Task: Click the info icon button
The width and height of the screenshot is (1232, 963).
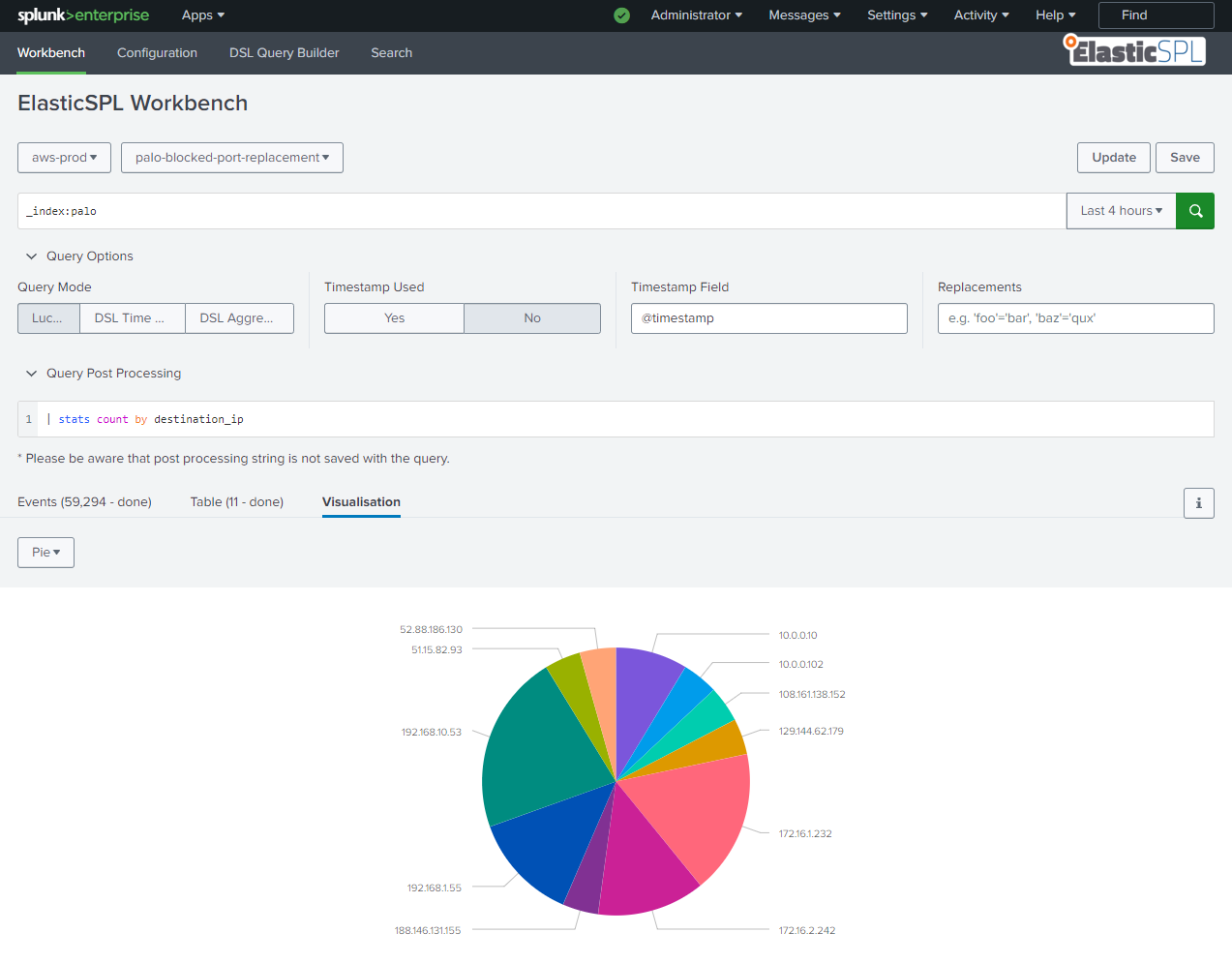Action: pyautogui.click(x=1198, y=503)
